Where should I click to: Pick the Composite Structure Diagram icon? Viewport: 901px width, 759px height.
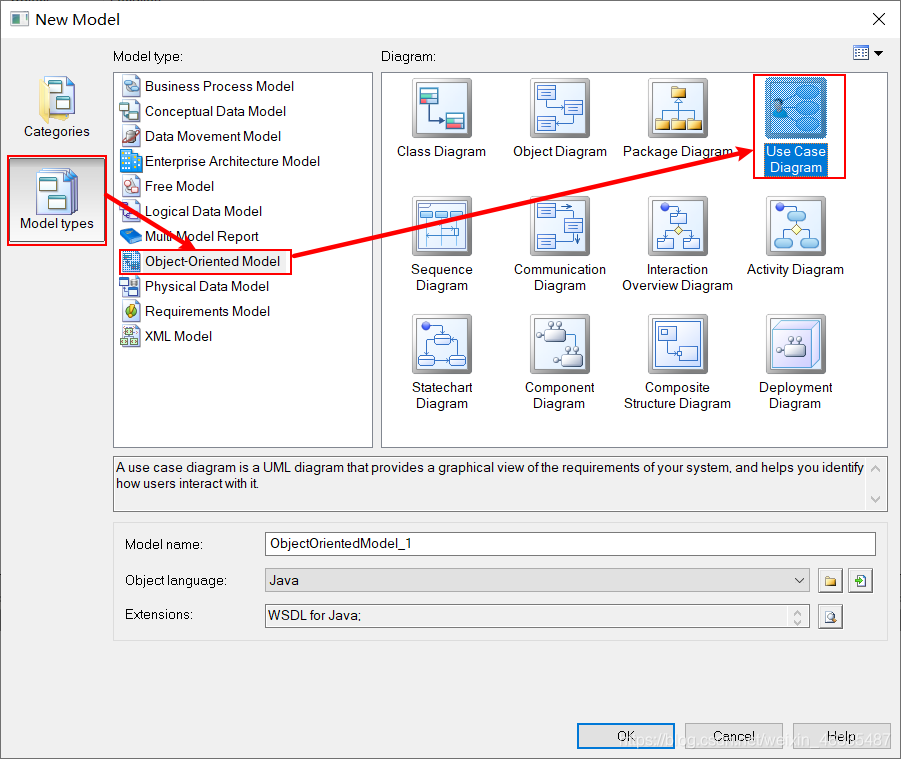(677, 343)
